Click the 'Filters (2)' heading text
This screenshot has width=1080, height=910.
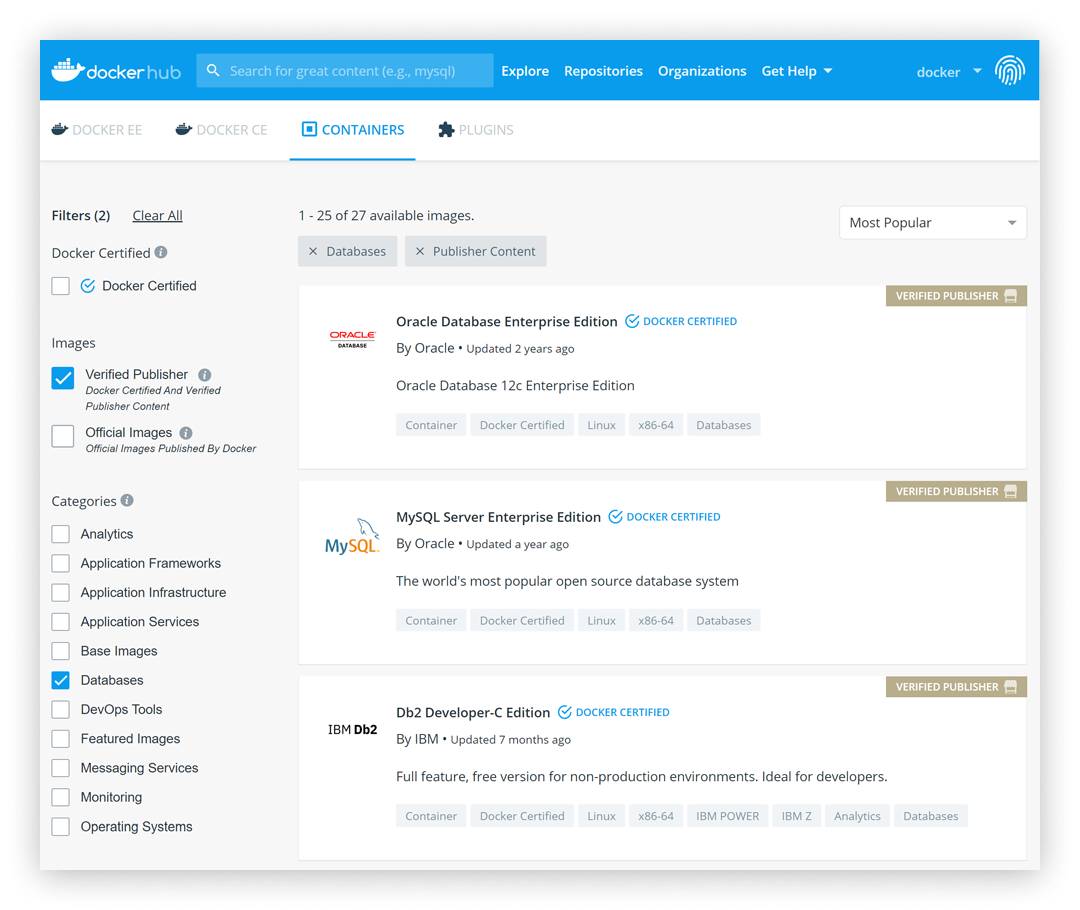tap(81, 216)
